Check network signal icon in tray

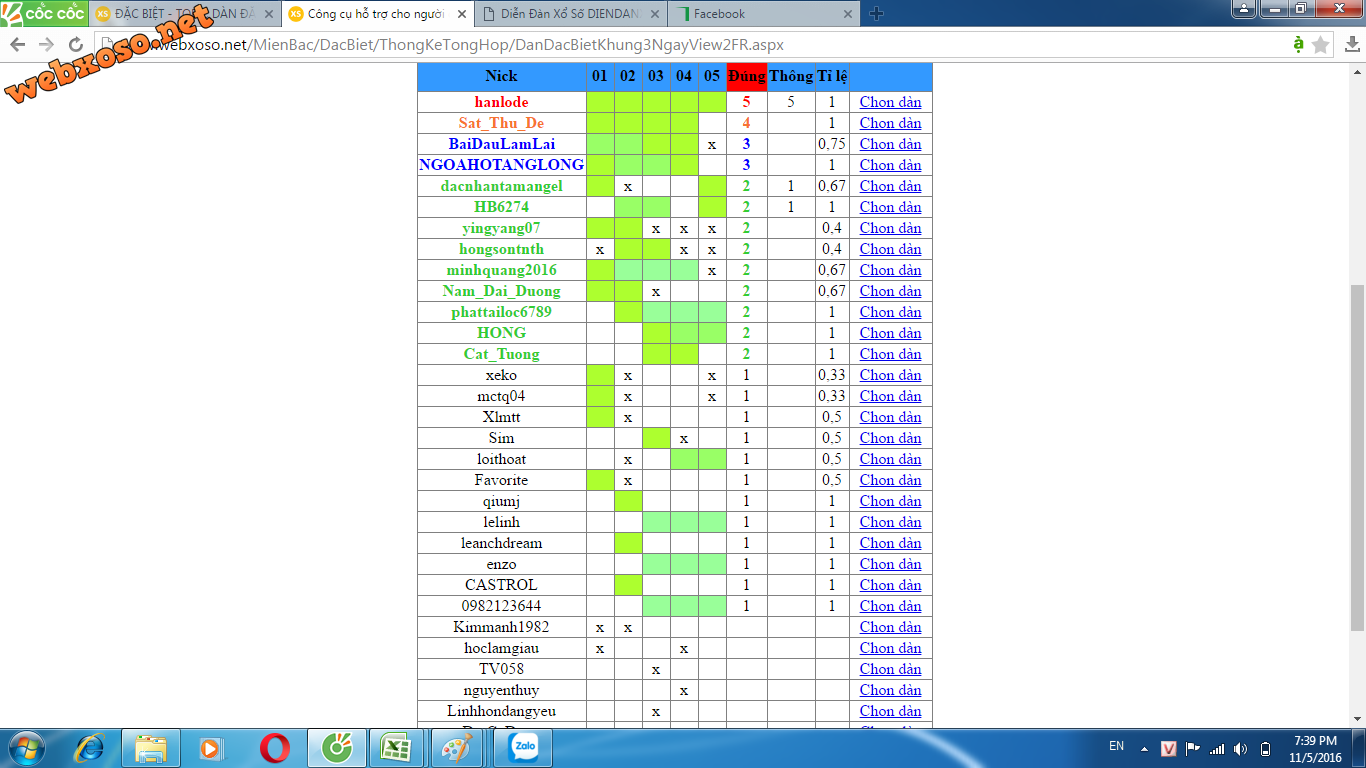[x=1217, y=748]
